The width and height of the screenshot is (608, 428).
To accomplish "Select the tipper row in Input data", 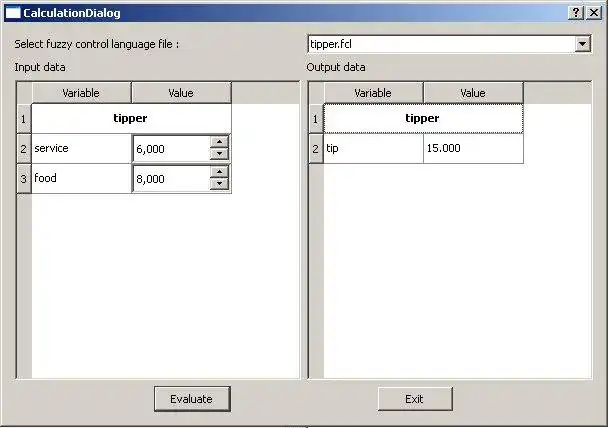I will [x=131, y=118].
